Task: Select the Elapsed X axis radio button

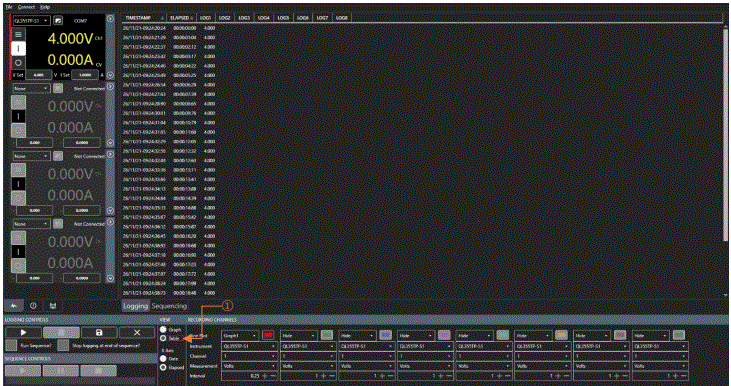Action: point(163,367)
